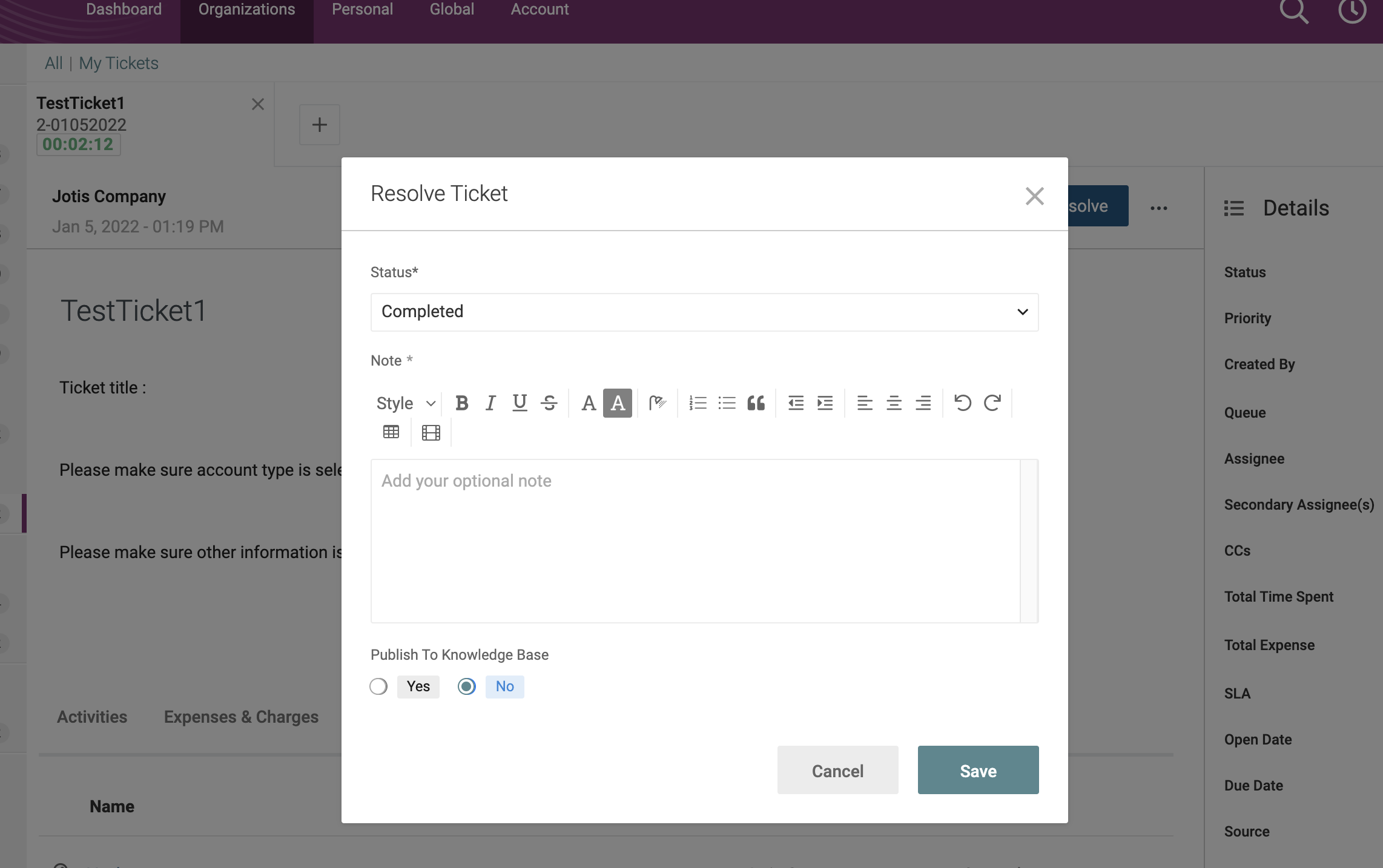Open the Account menu
The width and height of the screenshot is (1383, 868).
(540, 10)
